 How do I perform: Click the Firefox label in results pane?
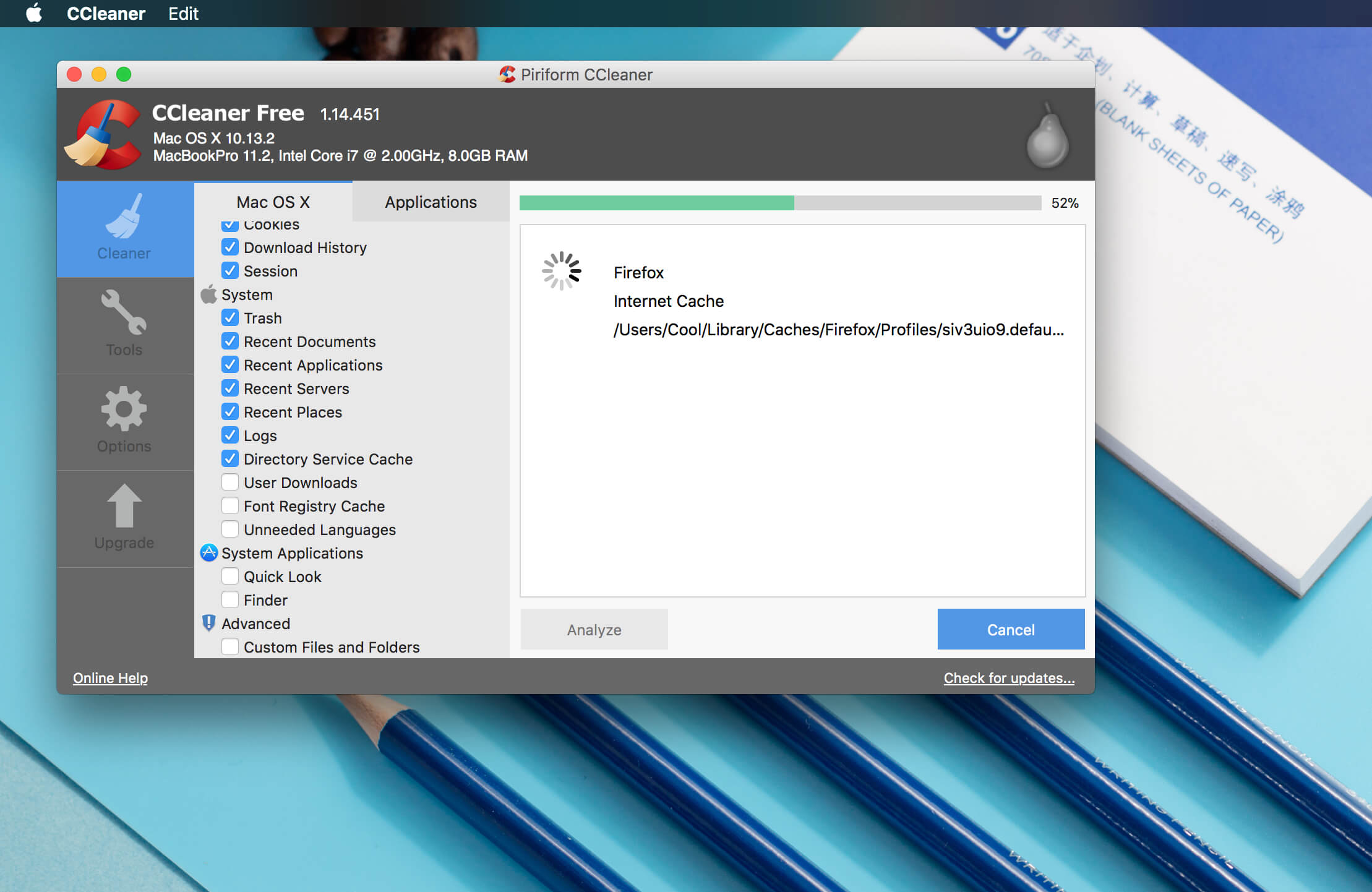638,273
